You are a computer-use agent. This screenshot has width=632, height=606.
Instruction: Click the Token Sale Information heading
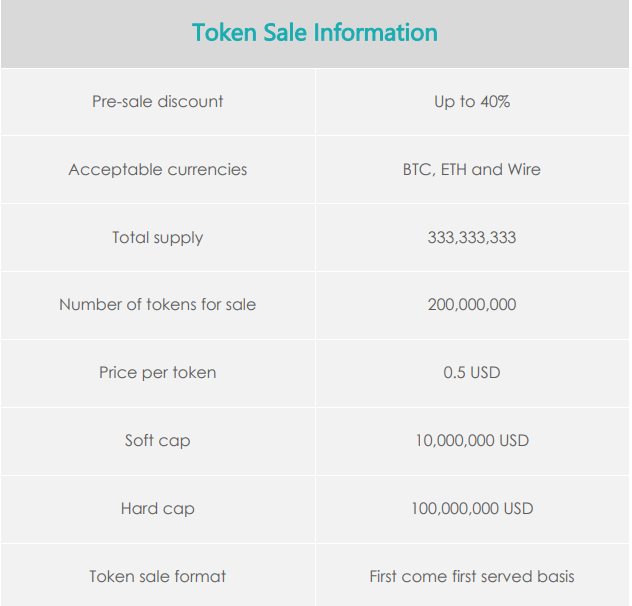315,33
